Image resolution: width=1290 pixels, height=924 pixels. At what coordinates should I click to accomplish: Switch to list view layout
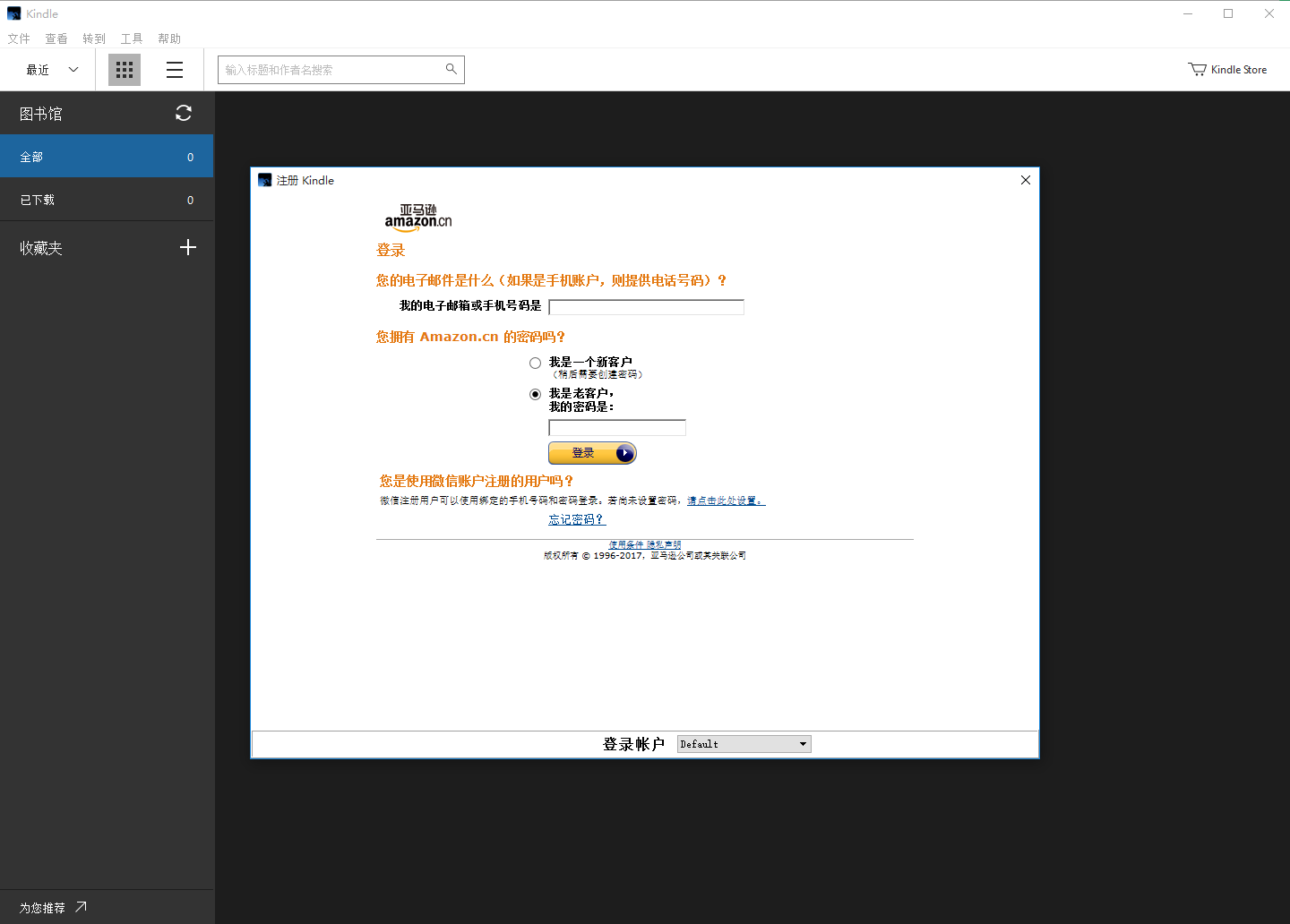tap(175, 70)
